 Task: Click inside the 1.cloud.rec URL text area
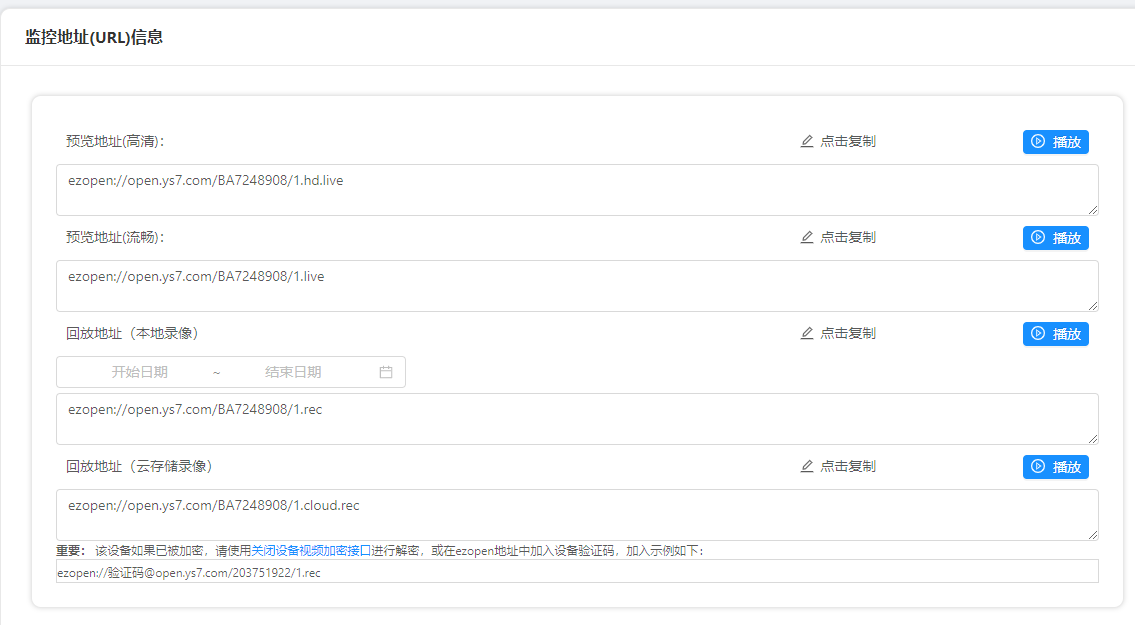click(x=576, y=515)
